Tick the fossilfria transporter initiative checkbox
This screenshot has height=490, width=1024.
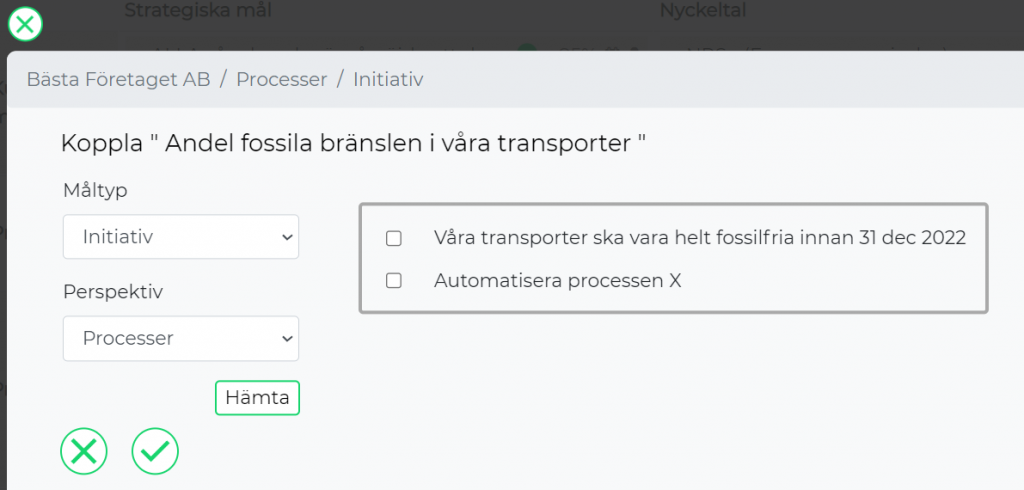click(393, 238)
